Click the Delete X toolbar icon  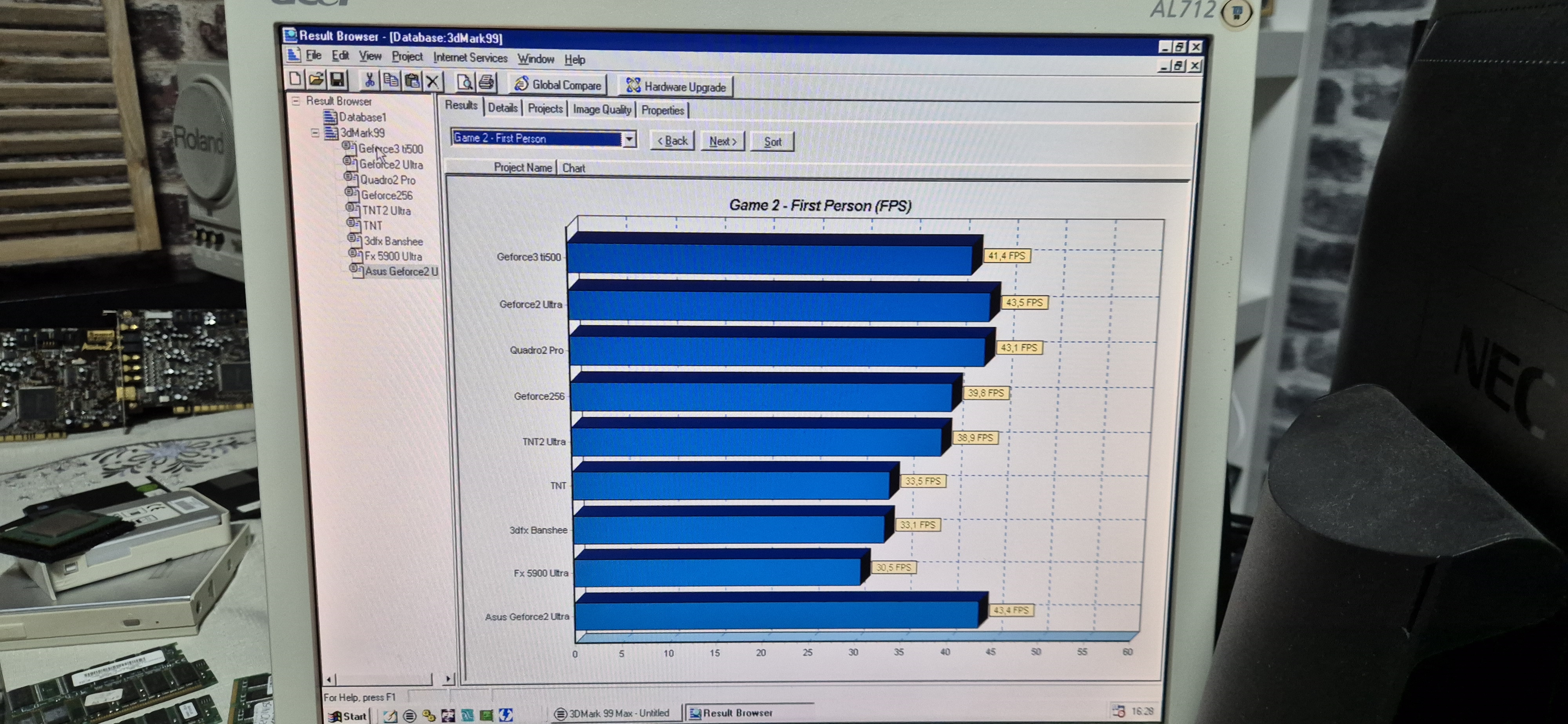[x=433, y=81]
